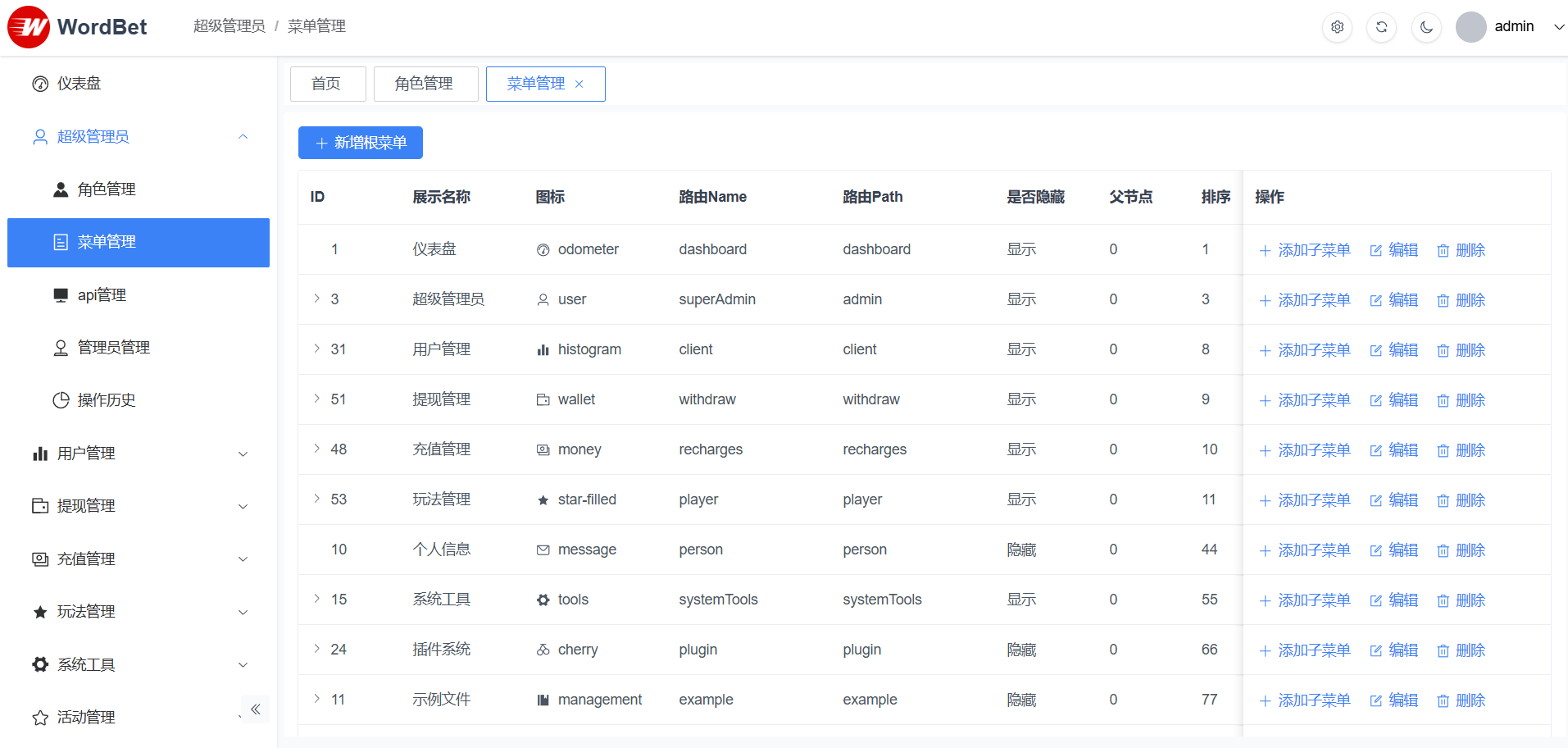1568x748 pixels.
Task: Click edit icon for 仪表盘 row
Action: pyautogui.click(x=1376, y=250)
